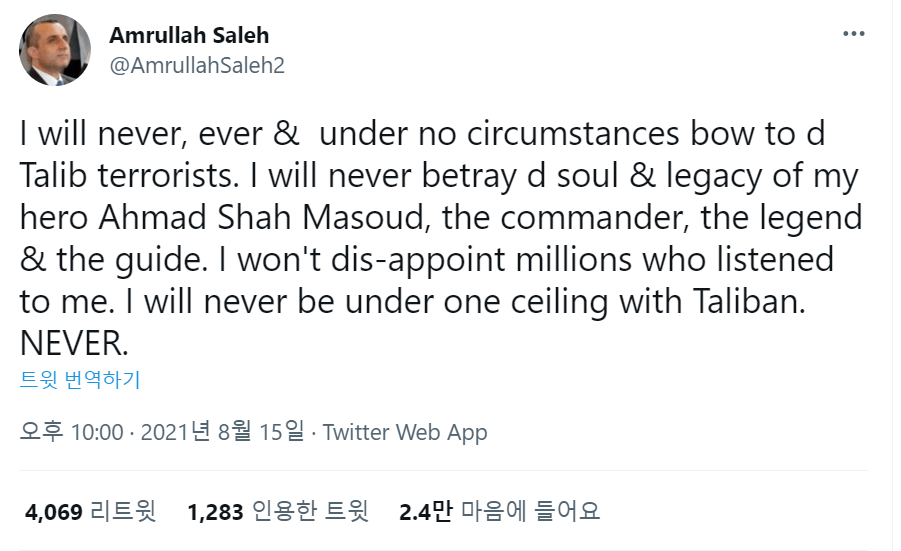Screen dimensions: 901x551
Task: Open the 오후 10:00 · 2021년 8월 15일 timestamp
Action: tap(161, 431)
